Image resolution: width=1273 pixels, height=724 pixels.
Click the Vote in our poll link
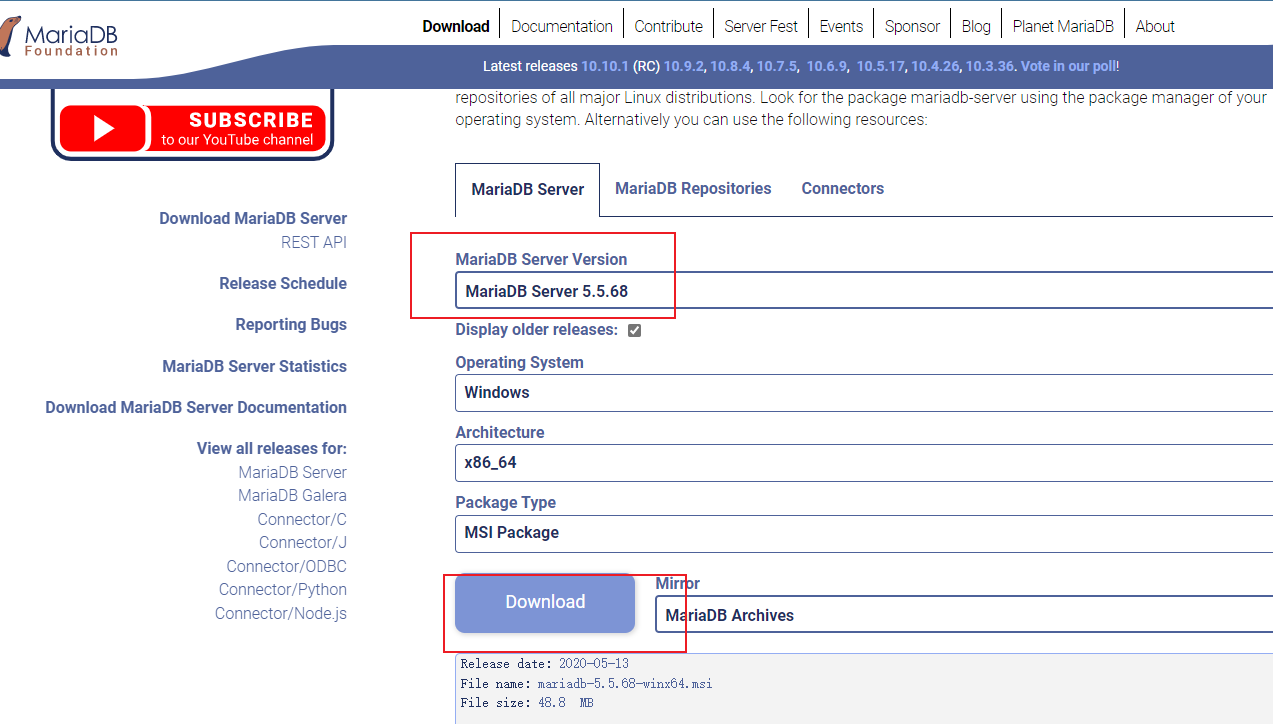point(1068,66)
